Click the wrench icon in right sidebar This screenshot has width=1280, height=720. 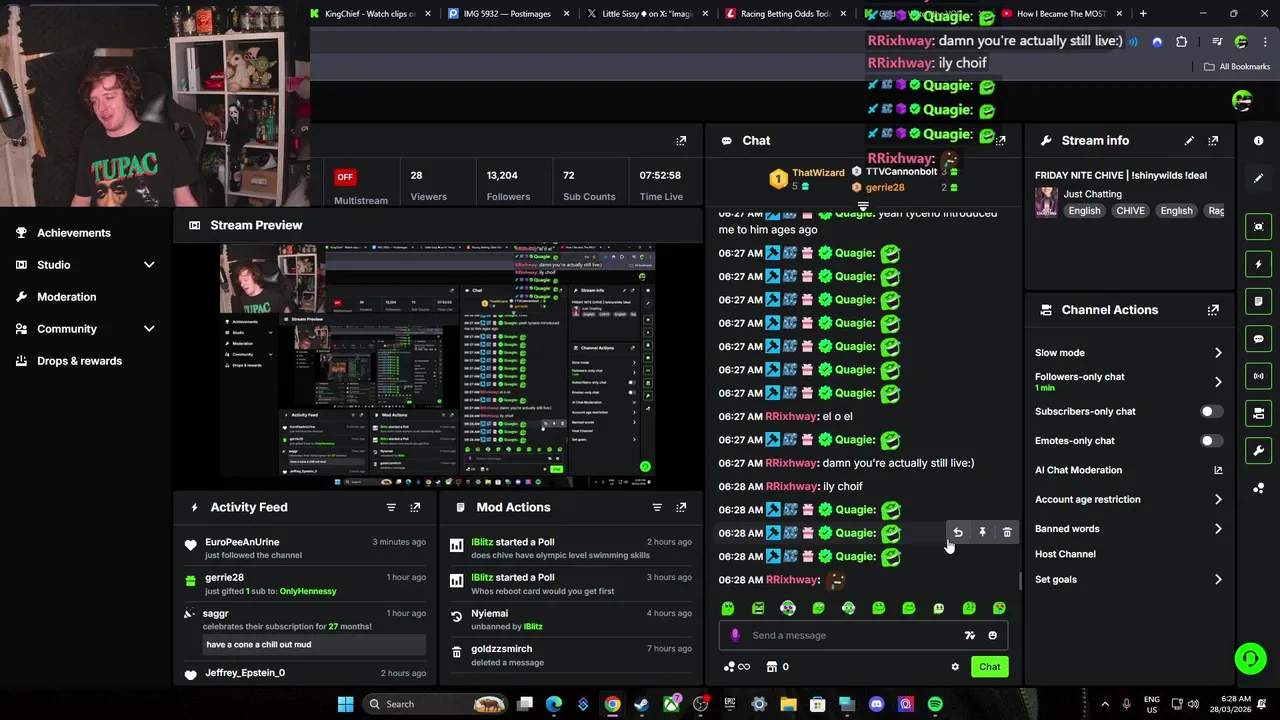tap(1259, 451)
